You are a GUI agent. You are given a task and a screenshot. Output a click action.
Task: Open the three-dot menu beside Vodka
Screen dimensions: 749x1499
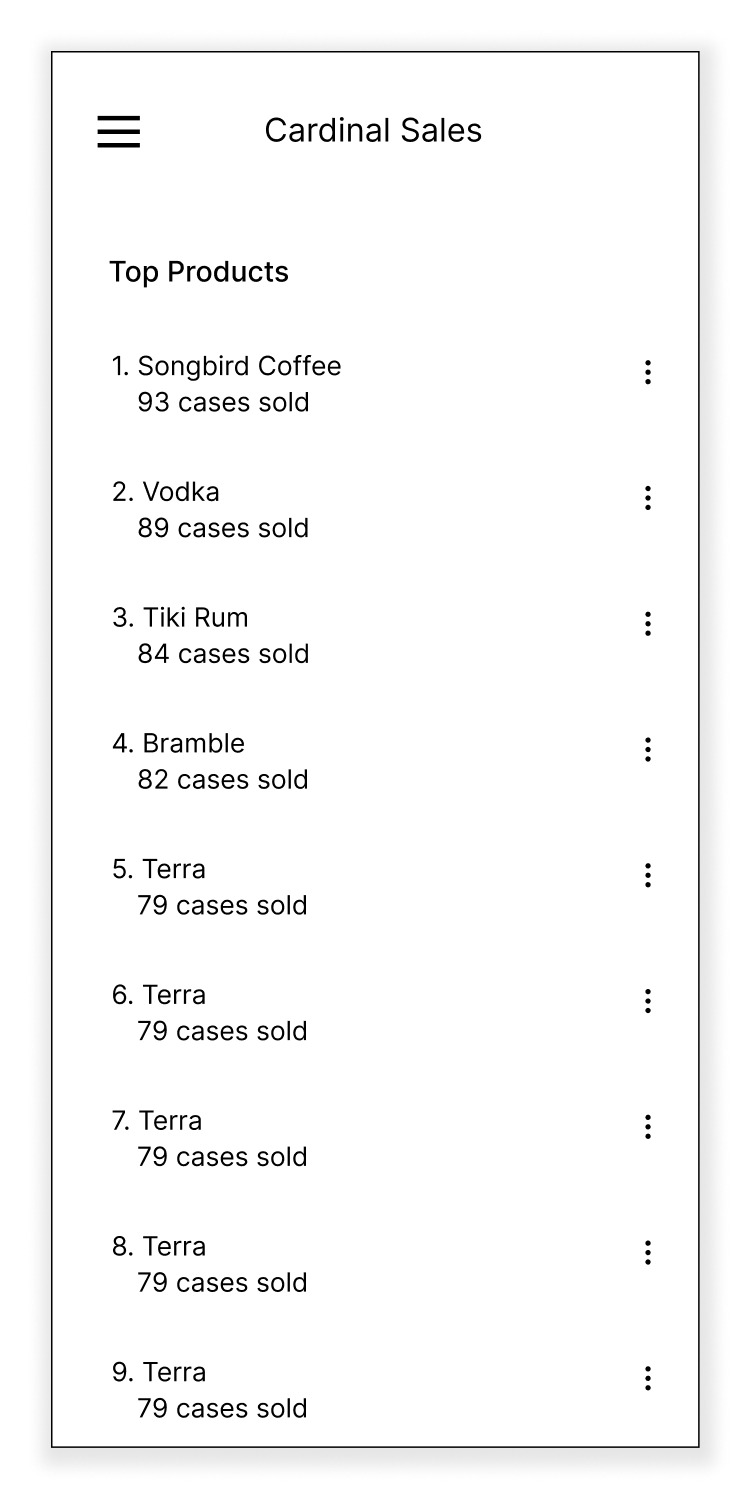(648, 498)
